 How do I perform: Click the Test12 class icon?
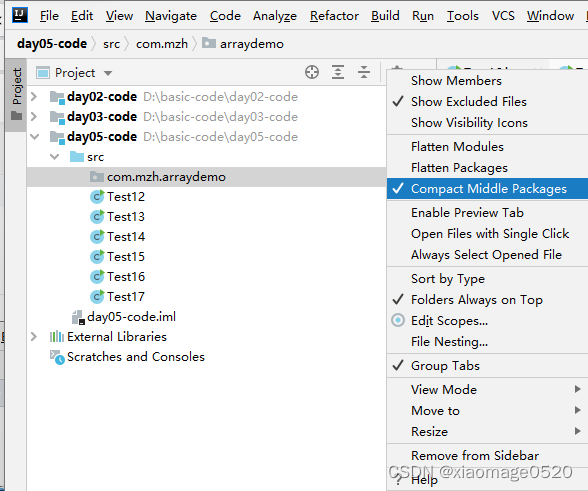[97, 197]
